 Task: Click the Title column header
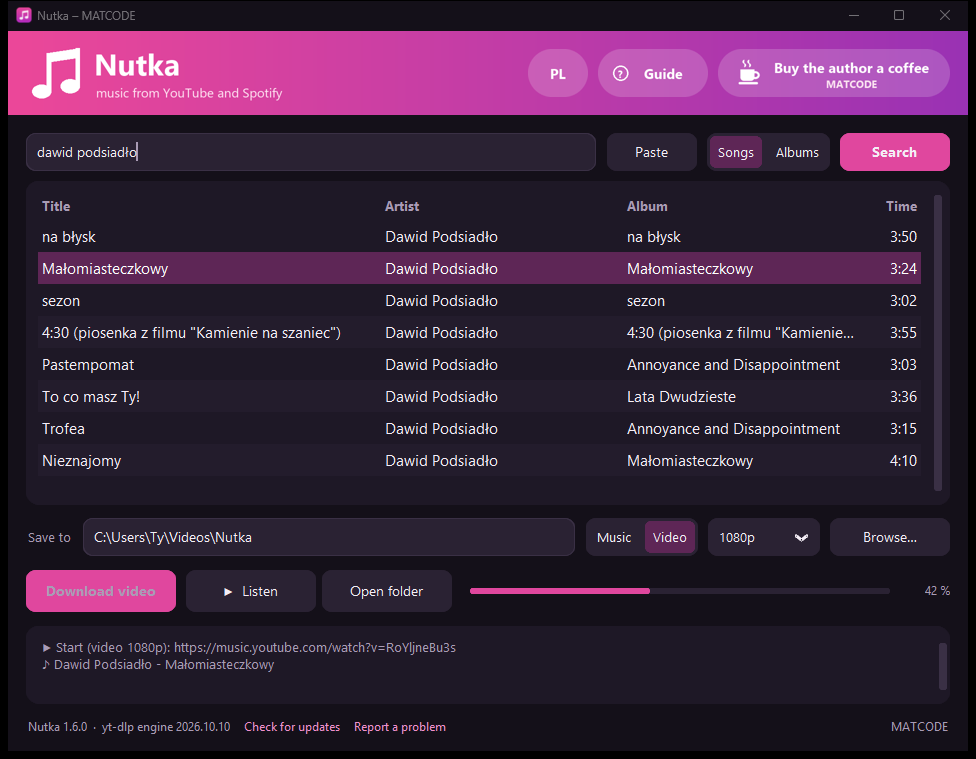point(56,206)
